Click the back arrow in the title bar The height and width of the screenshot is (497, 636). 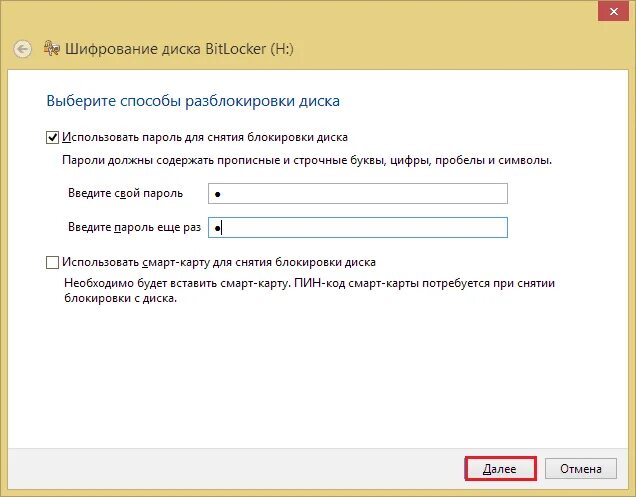(x=22, y=49)
